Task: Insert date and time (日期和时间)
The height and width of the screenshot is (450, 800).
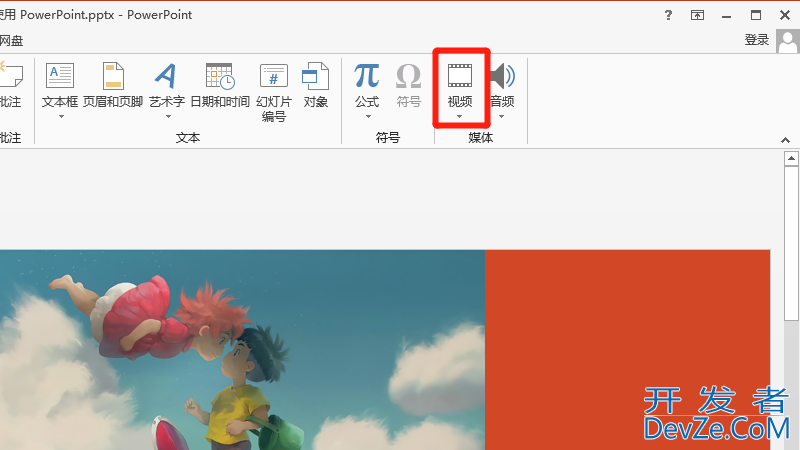Action: [x=220, y=85]
